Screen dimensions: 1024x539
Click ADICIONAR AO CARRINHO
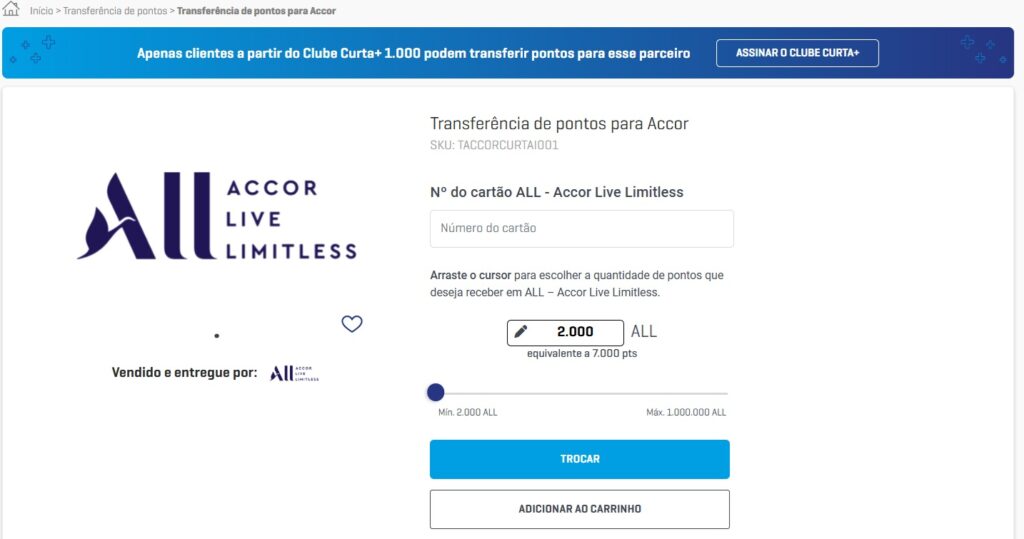579,509
